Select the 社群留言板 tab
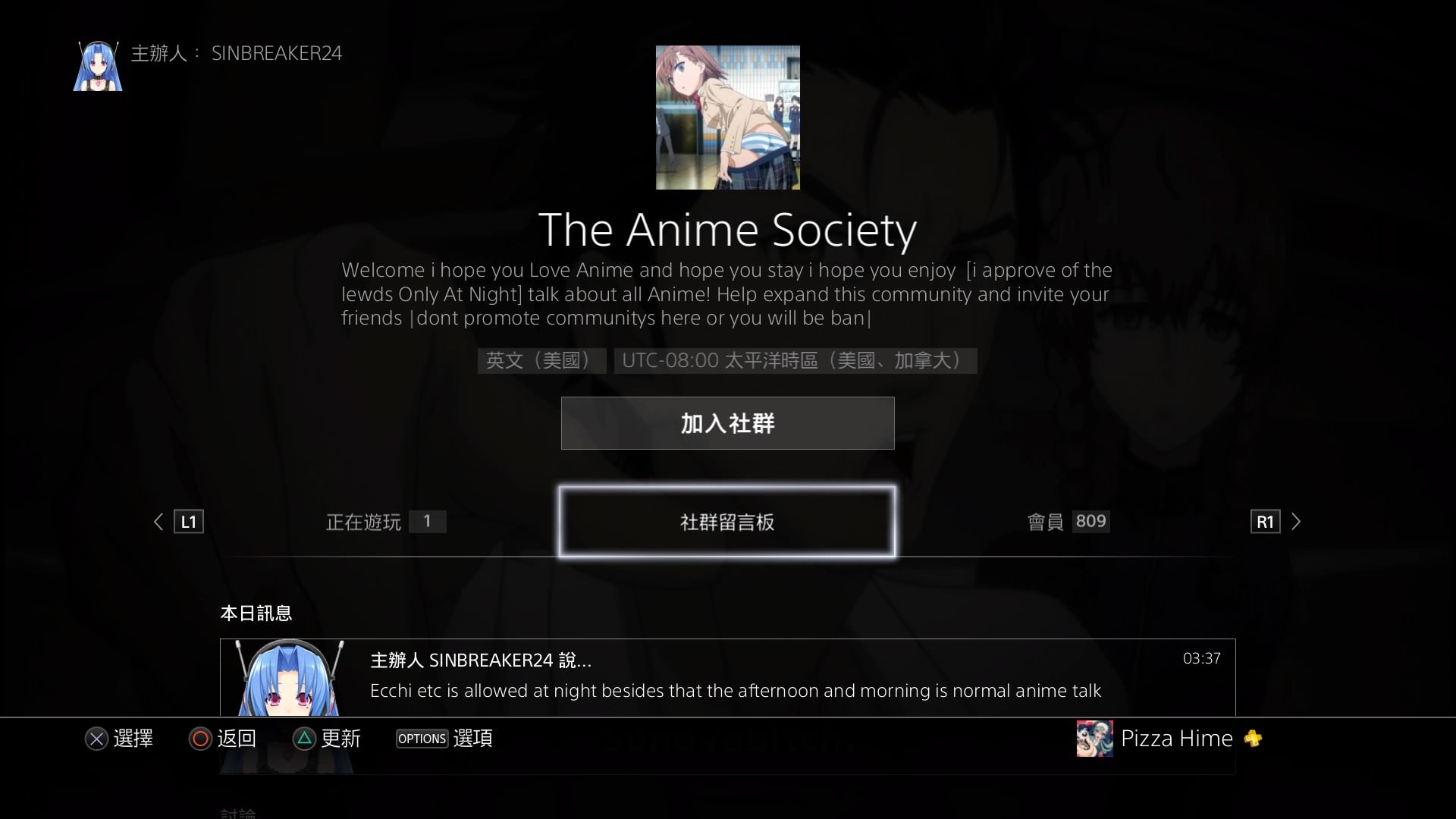This screenshot has height=819, width=1456. (x=727, y=522)
